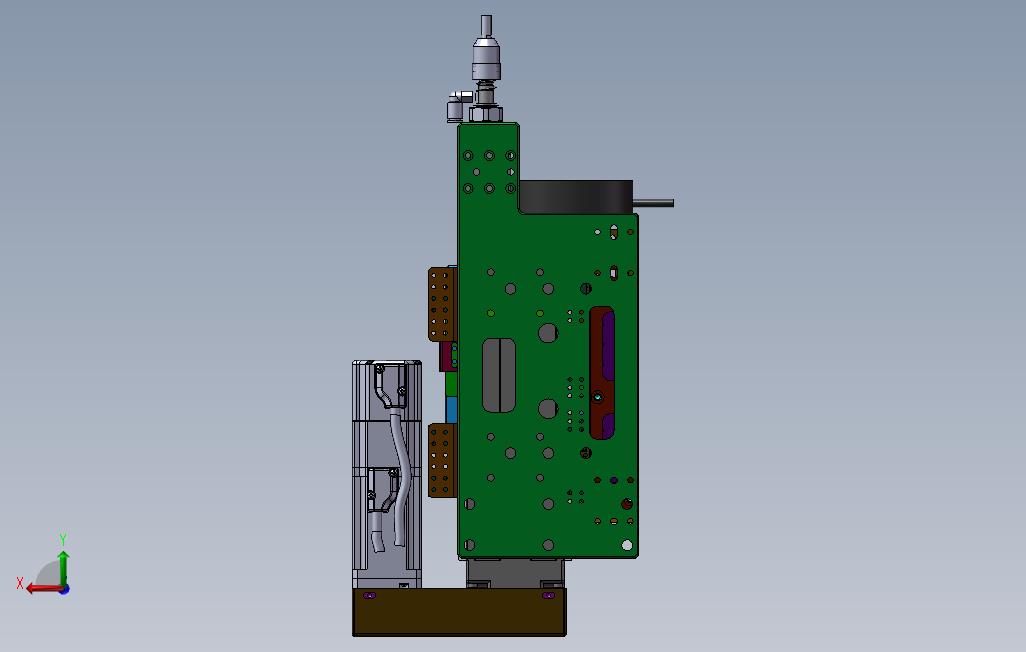Image resolution: width=1026 pixels, height=652 pixels.
Task: Select the purple insert inside the red bar
Action: [x=609, y=346]
